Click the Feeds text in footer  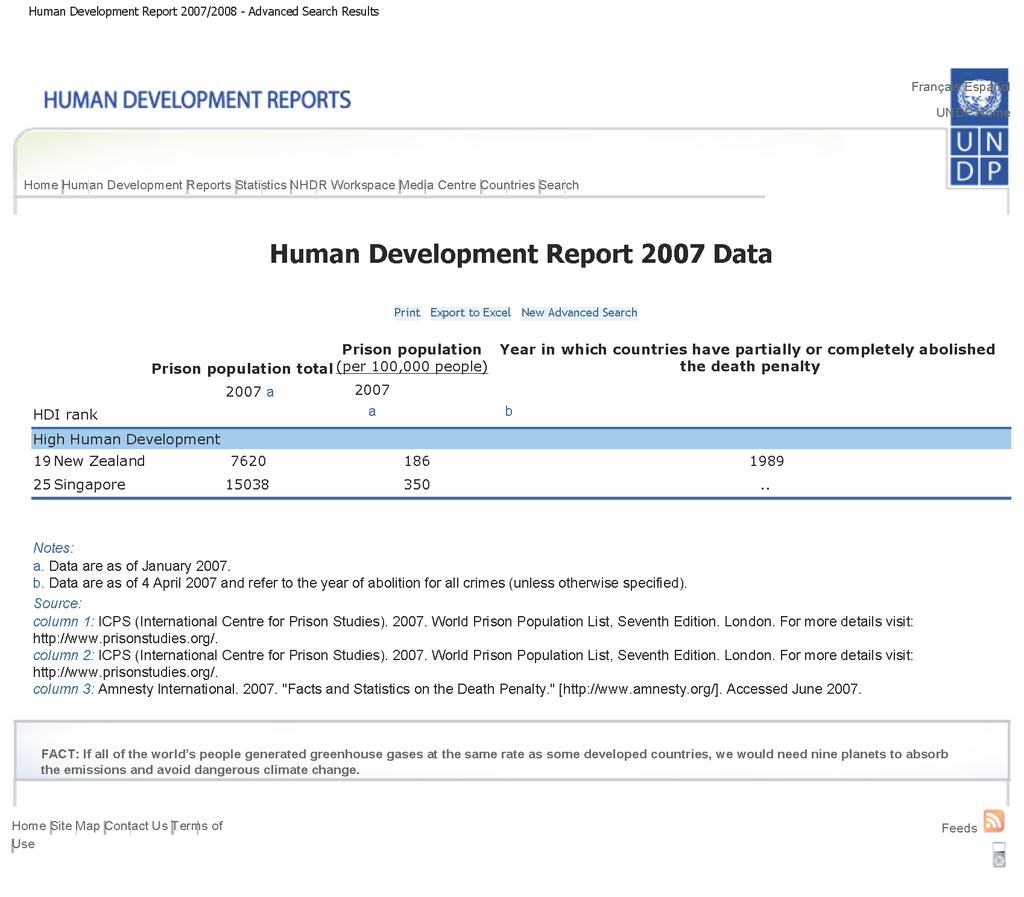(959, 828)
